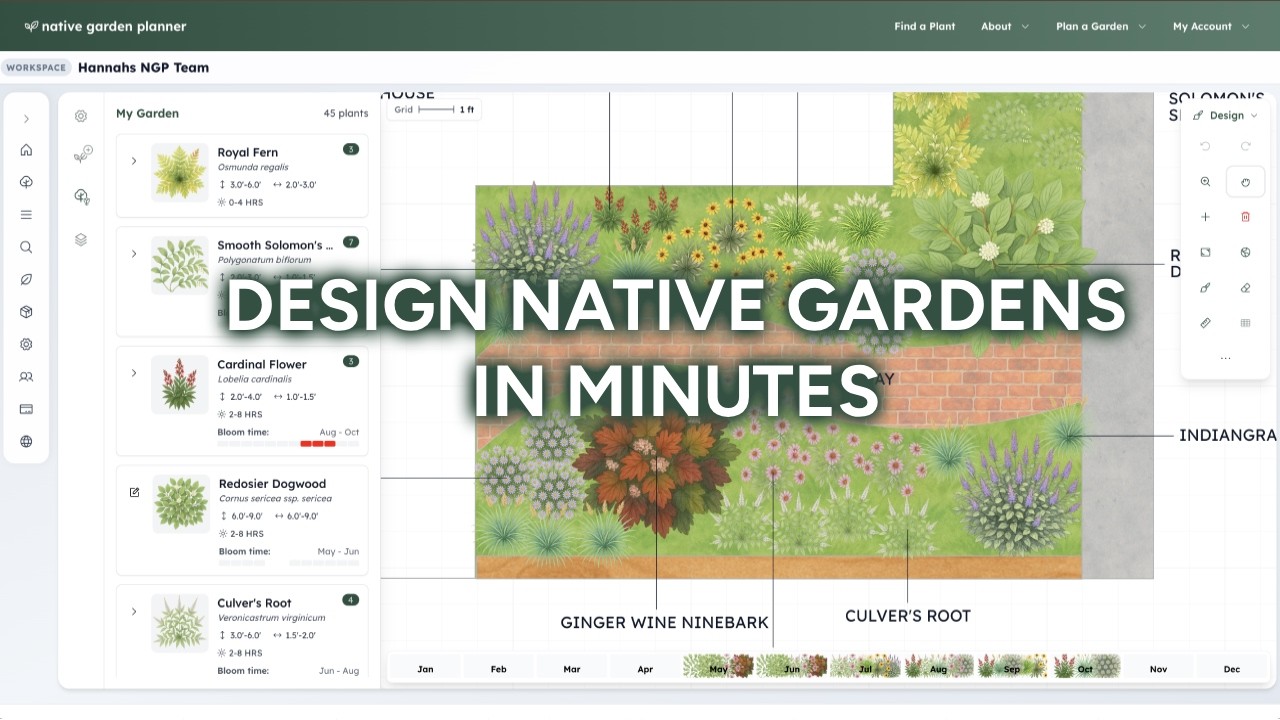Open the Plan a Garden dropdown menu
The width and height of the screenshot is (1280, 720).
[1101, 27]
